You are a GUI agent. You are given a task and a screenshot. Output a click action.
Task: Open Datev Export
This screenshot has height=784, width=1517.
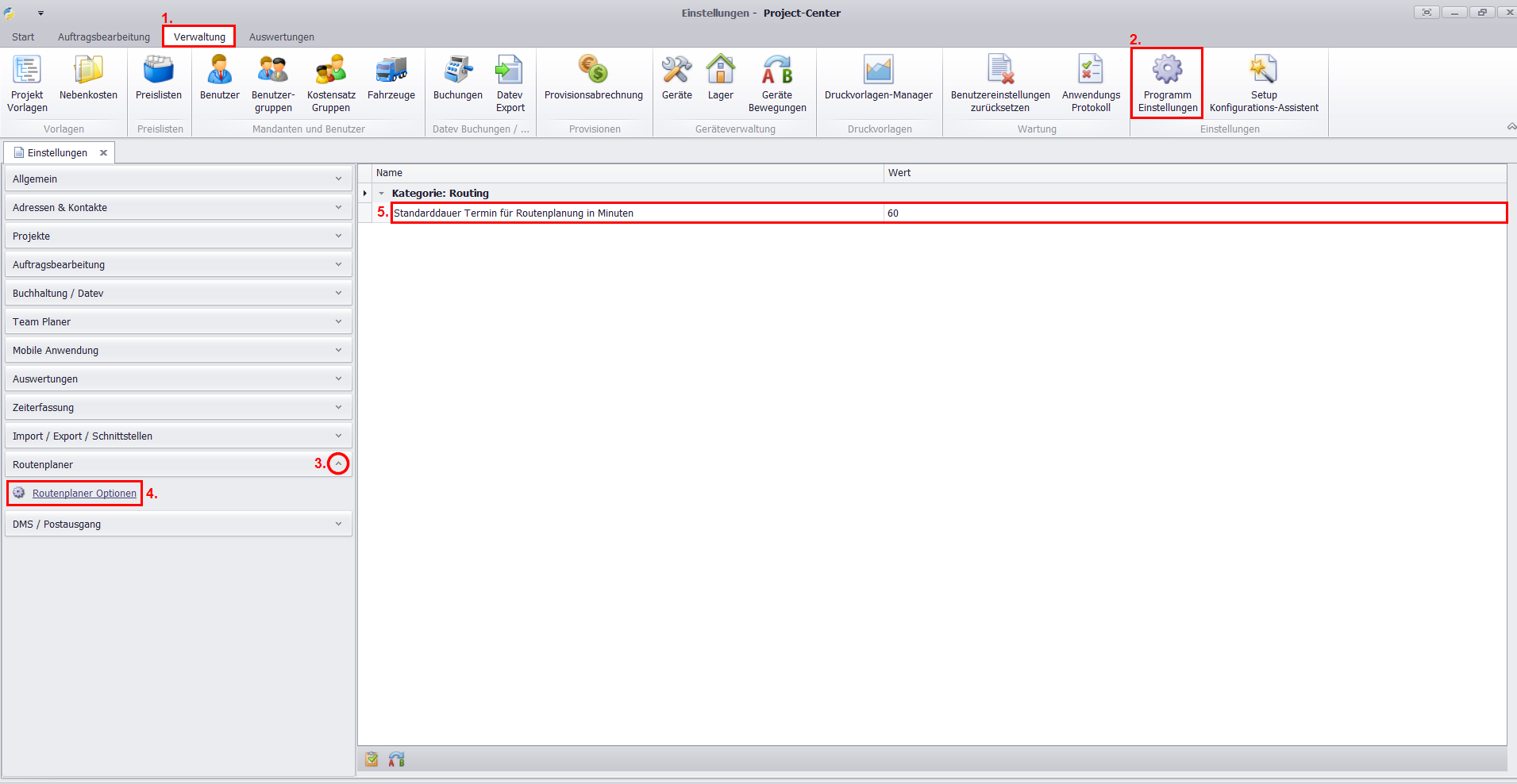510,71
